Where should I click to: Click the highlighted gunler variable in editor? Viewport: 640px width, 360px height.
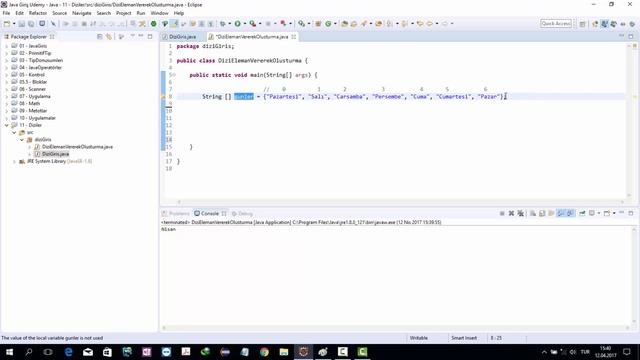coord(244,96)
